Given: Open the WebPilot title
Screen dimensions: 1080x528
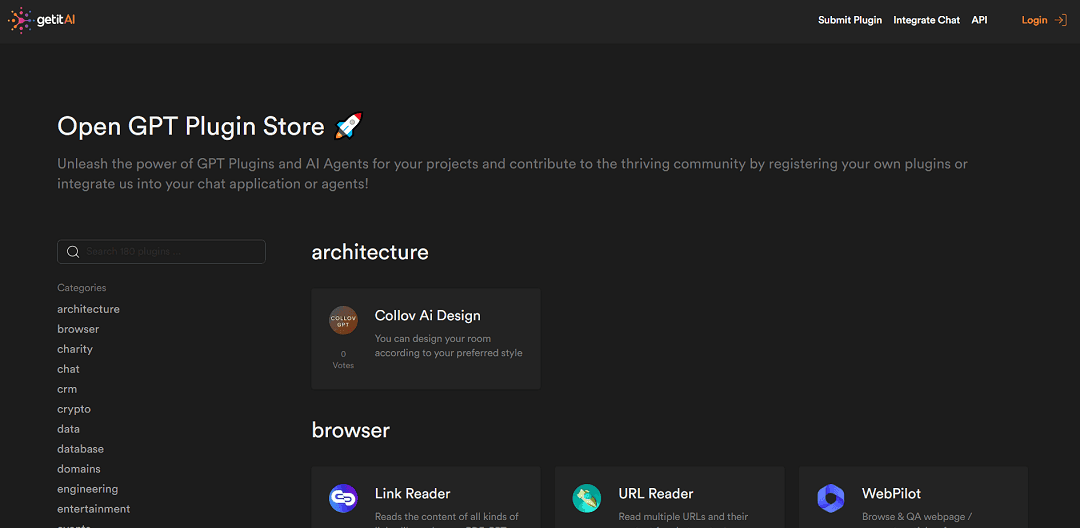Looking at the screenshot, I should (891, 494).
